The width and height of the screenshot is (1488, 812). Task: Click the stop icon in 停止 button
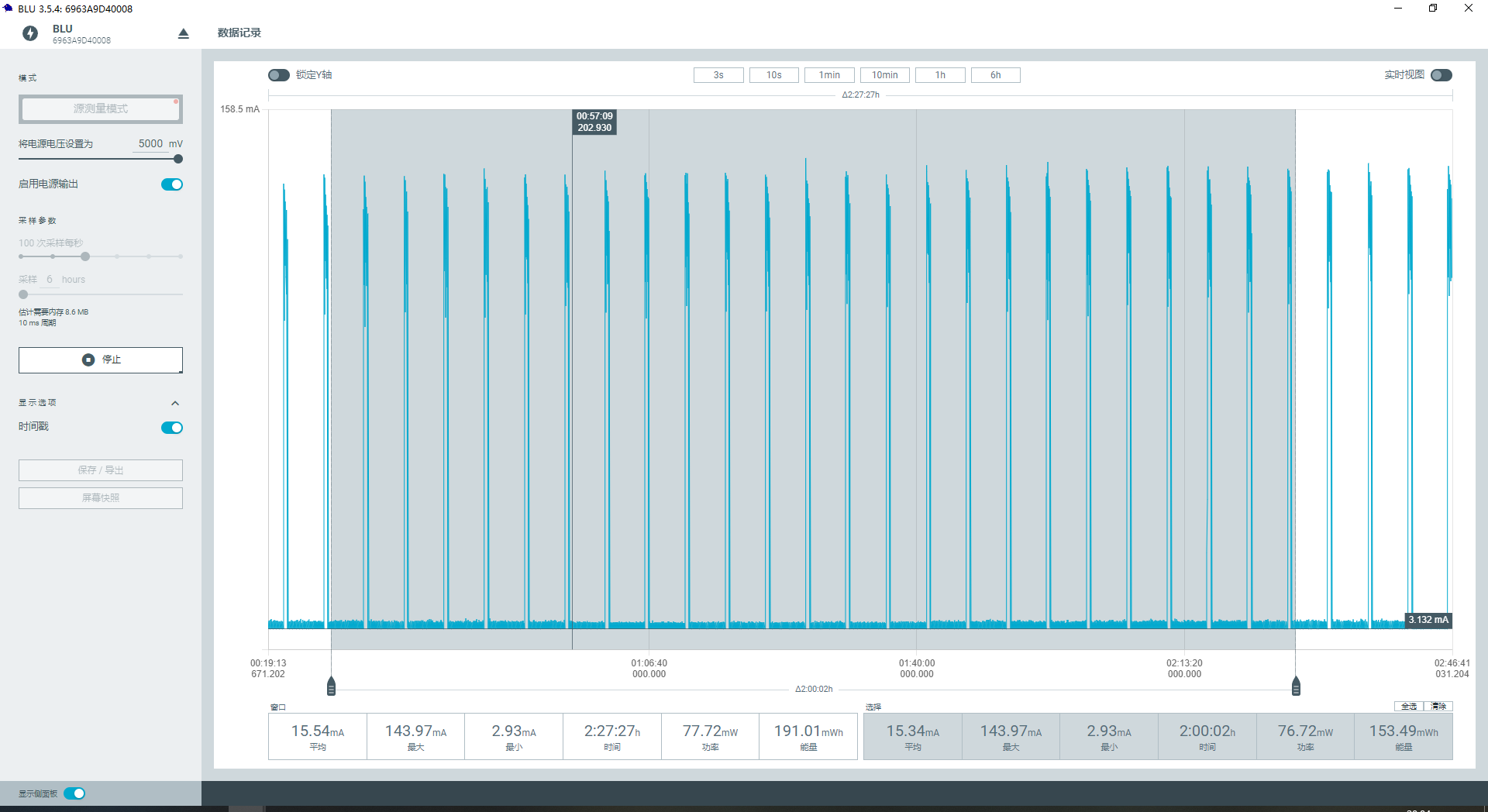[88, 360]
